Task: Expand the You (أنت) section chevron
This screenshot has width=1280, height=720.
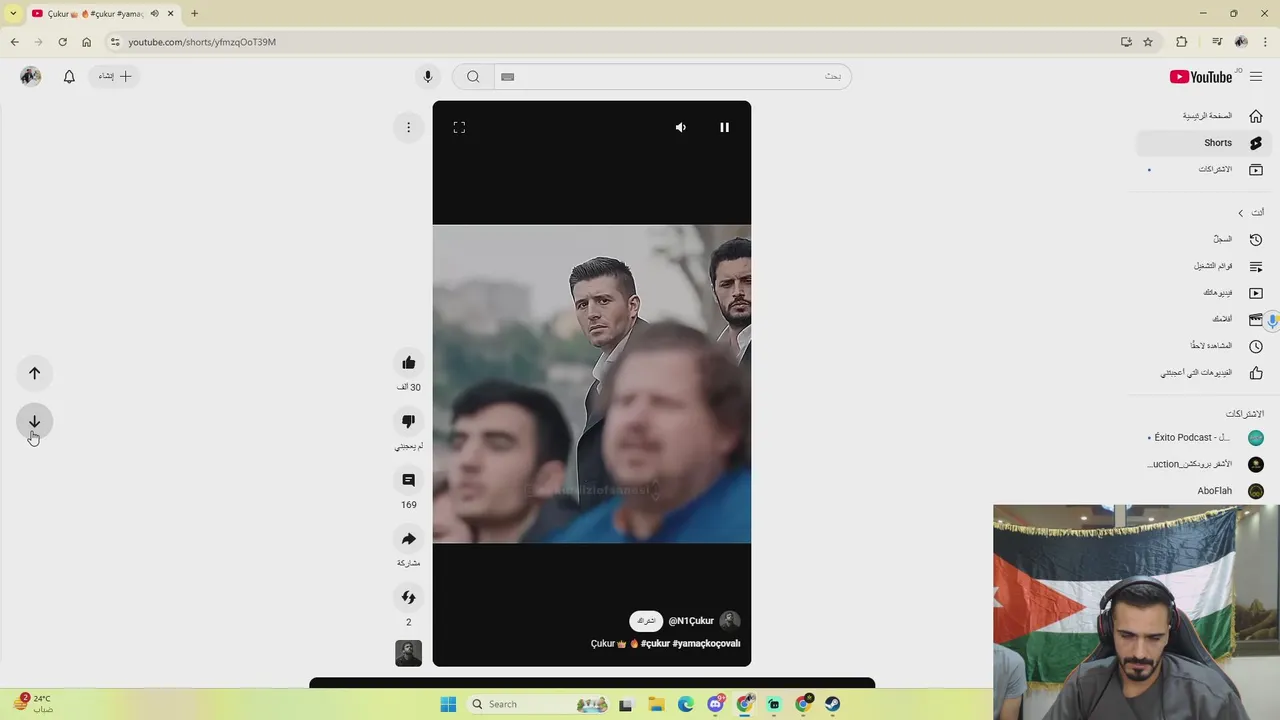Action: tap(1241, 213)
